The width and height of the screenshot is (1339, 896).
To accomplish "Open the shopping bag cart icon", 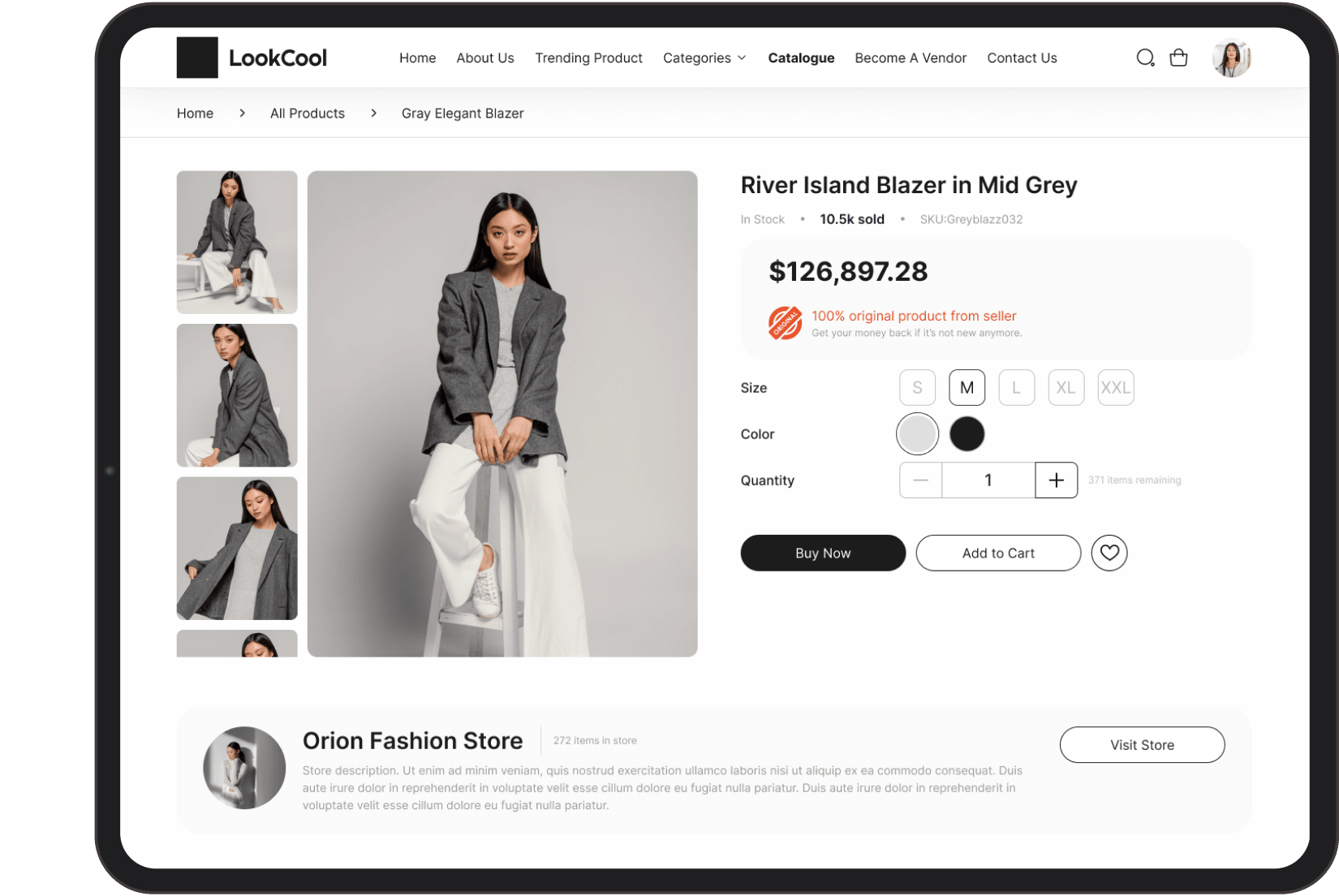I will click(x=1178, y=58).
